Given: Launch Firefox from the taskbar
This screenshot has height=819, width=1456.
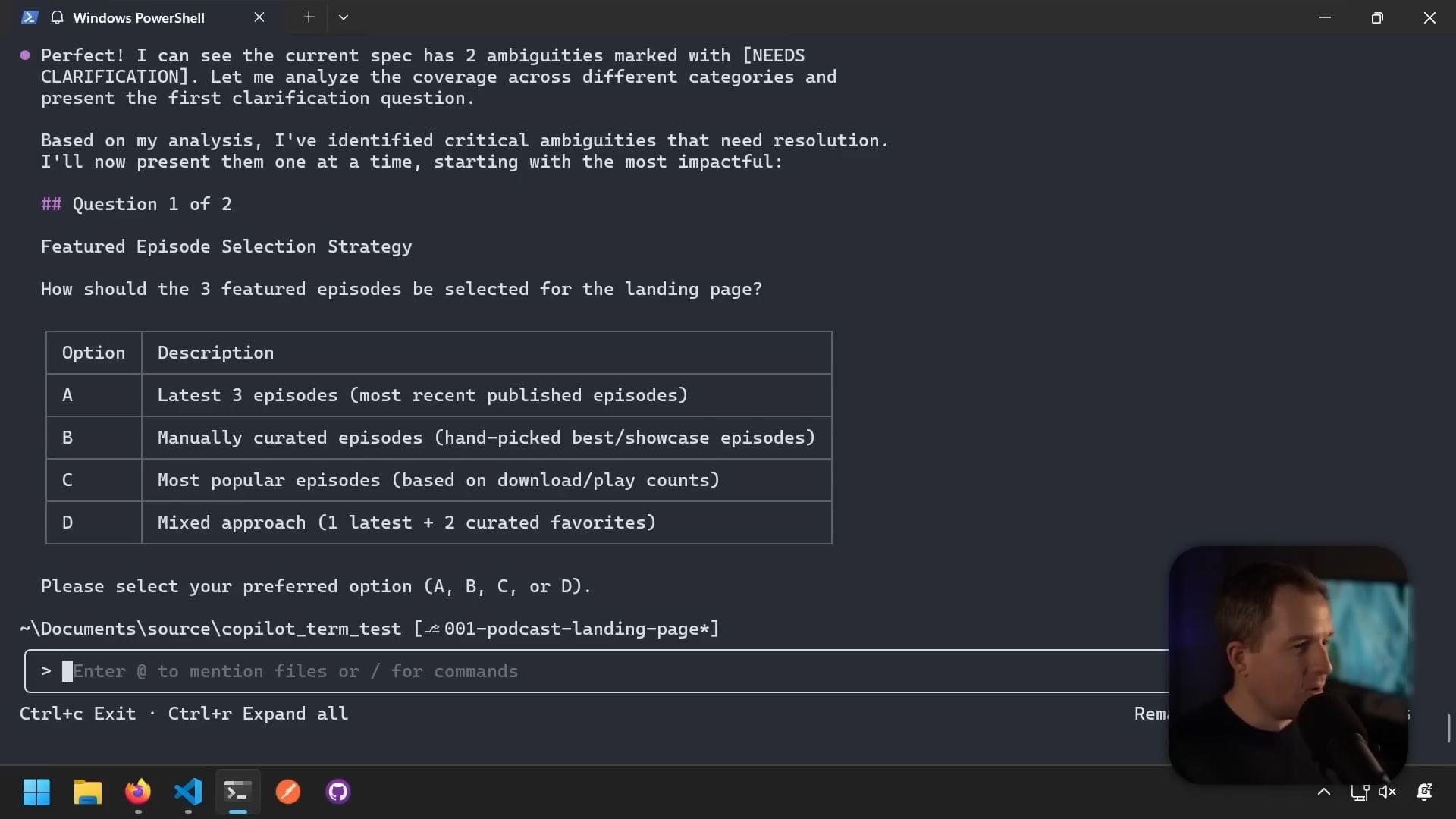Looking at the screenshot, I should click(x=138, y=792).
